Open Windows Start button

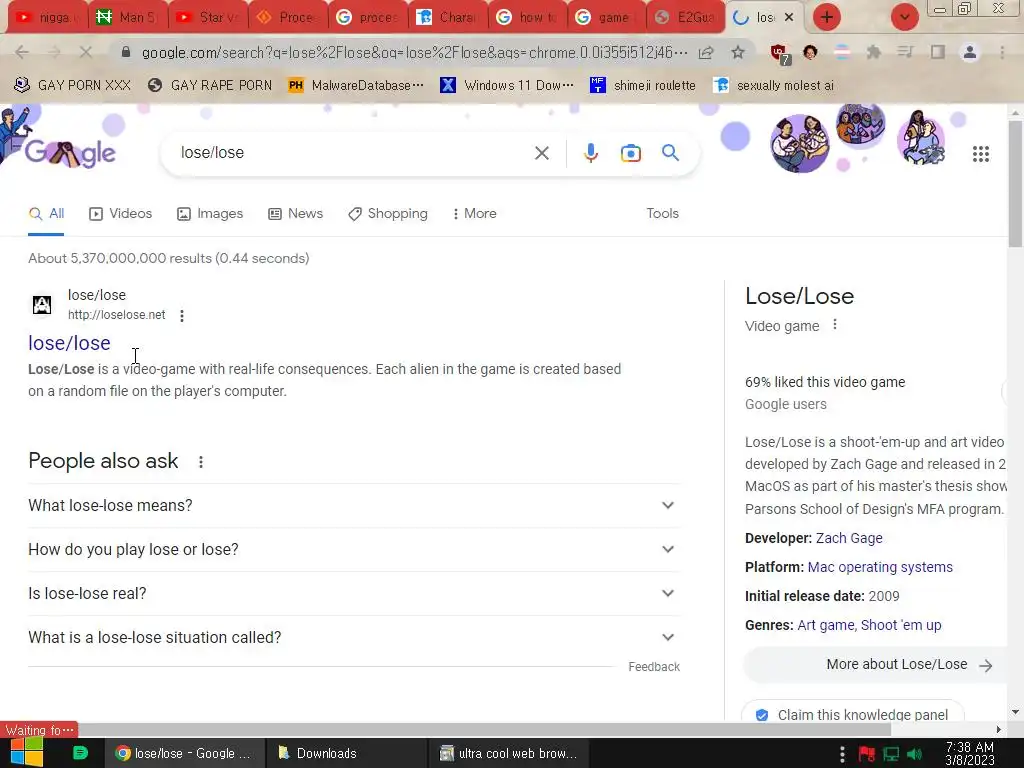coord(26,752)
